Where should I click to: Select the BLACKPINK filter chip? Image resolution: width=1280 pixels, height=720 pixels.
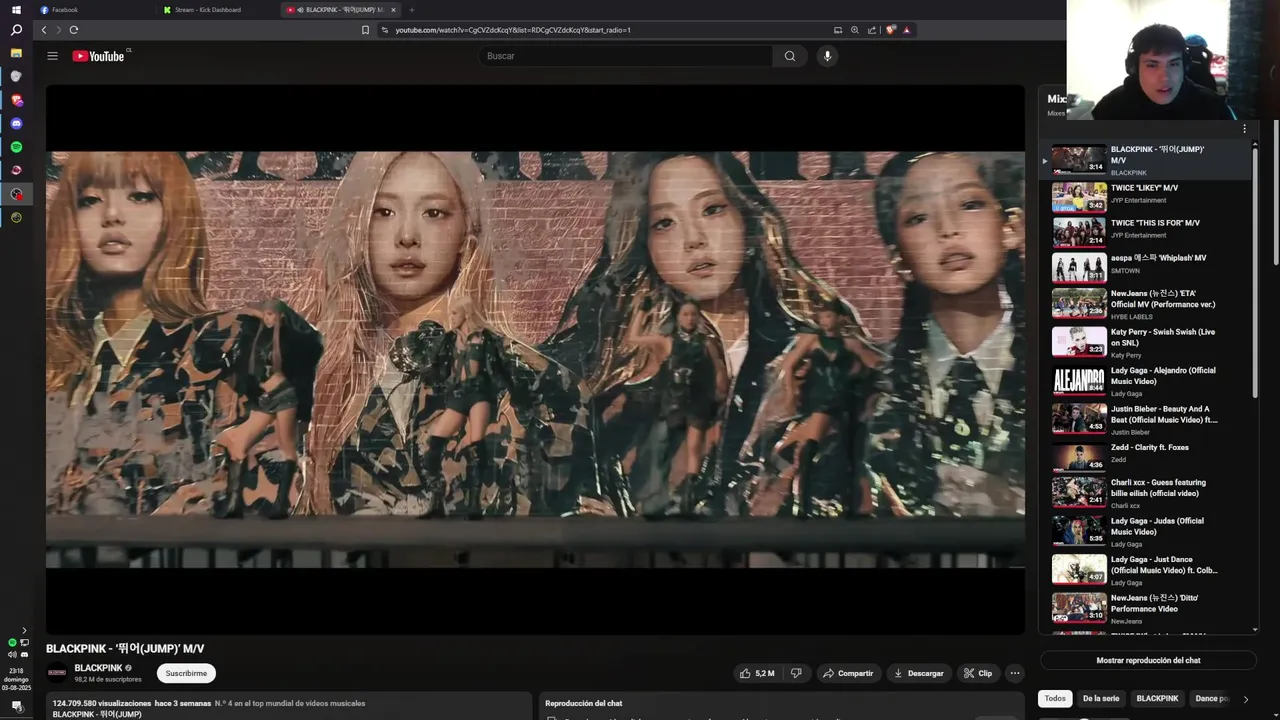[x=1157, y=698]
